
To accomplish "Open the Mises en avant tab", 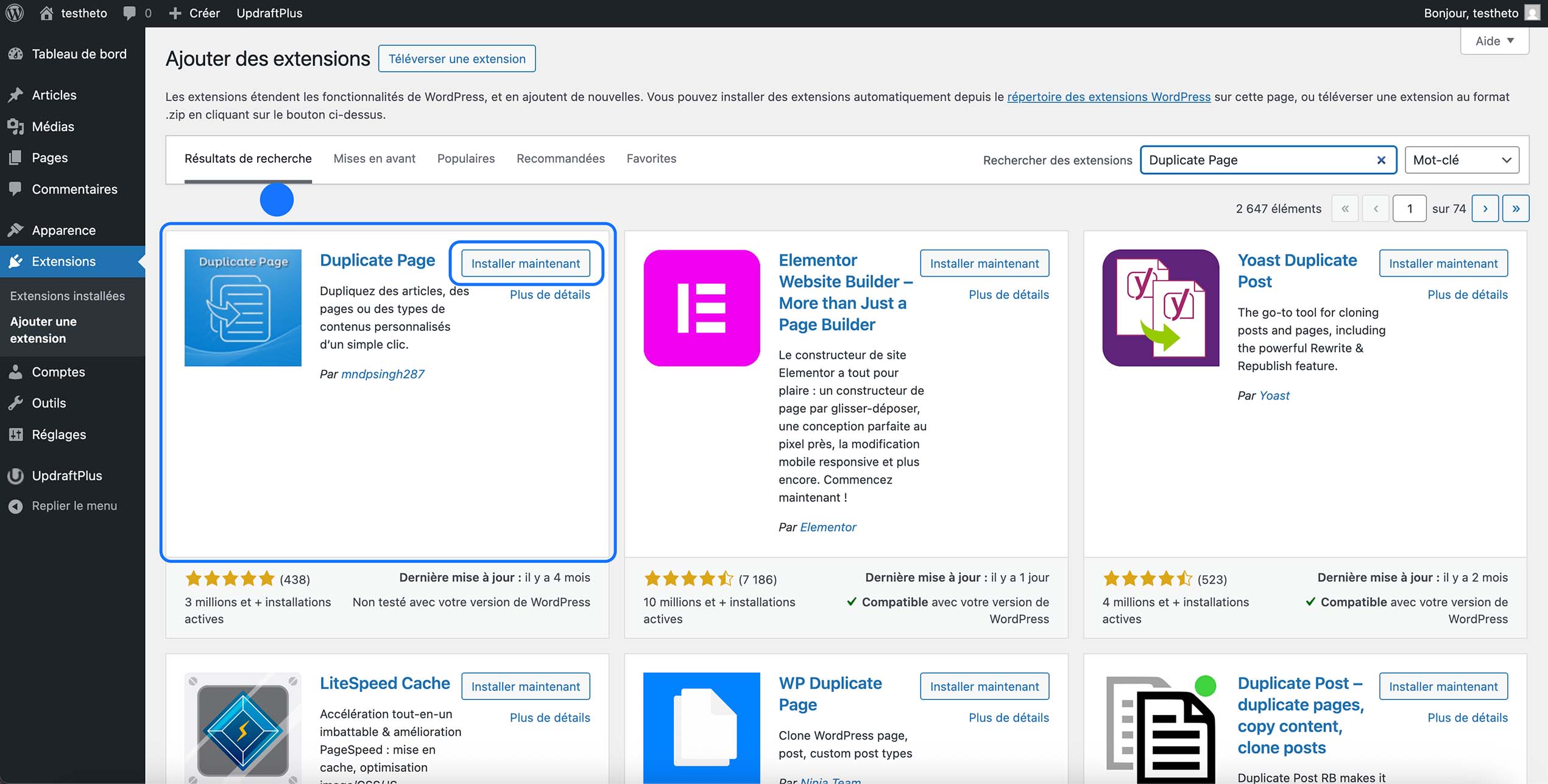I will [x=374, y=158].
